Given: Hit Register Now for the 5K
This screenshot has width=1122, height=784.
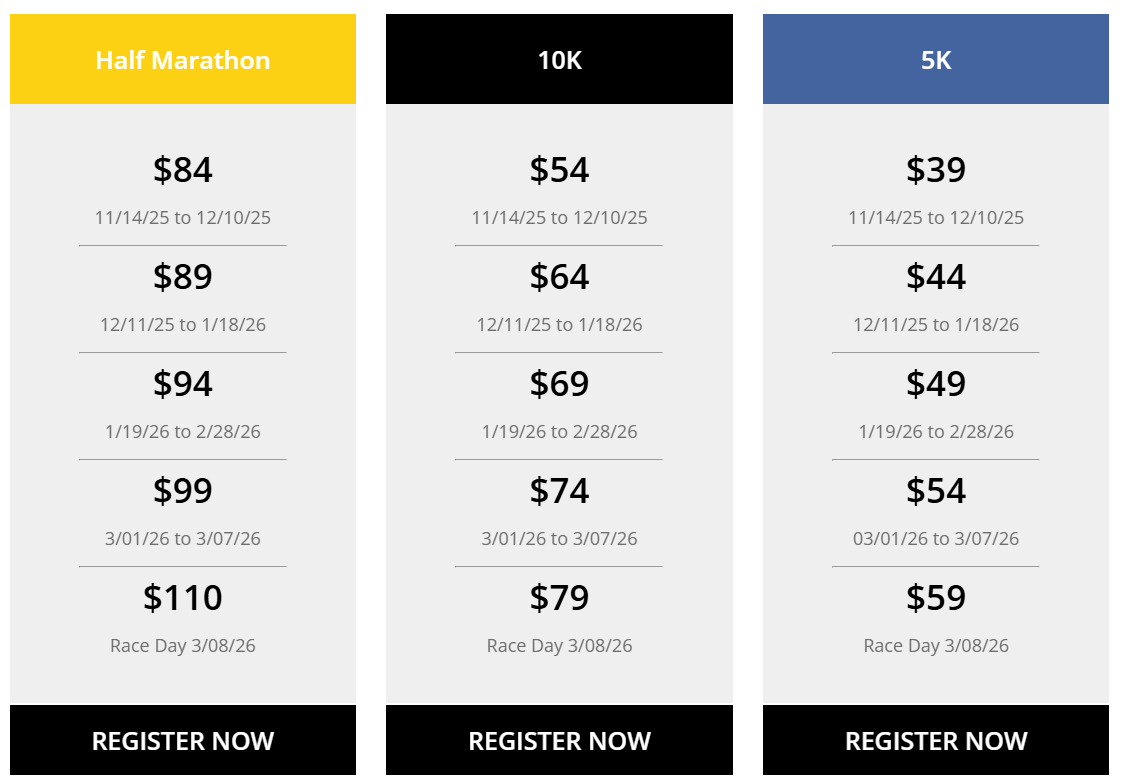Looking at the screenshot, I should tap(936, 741).
